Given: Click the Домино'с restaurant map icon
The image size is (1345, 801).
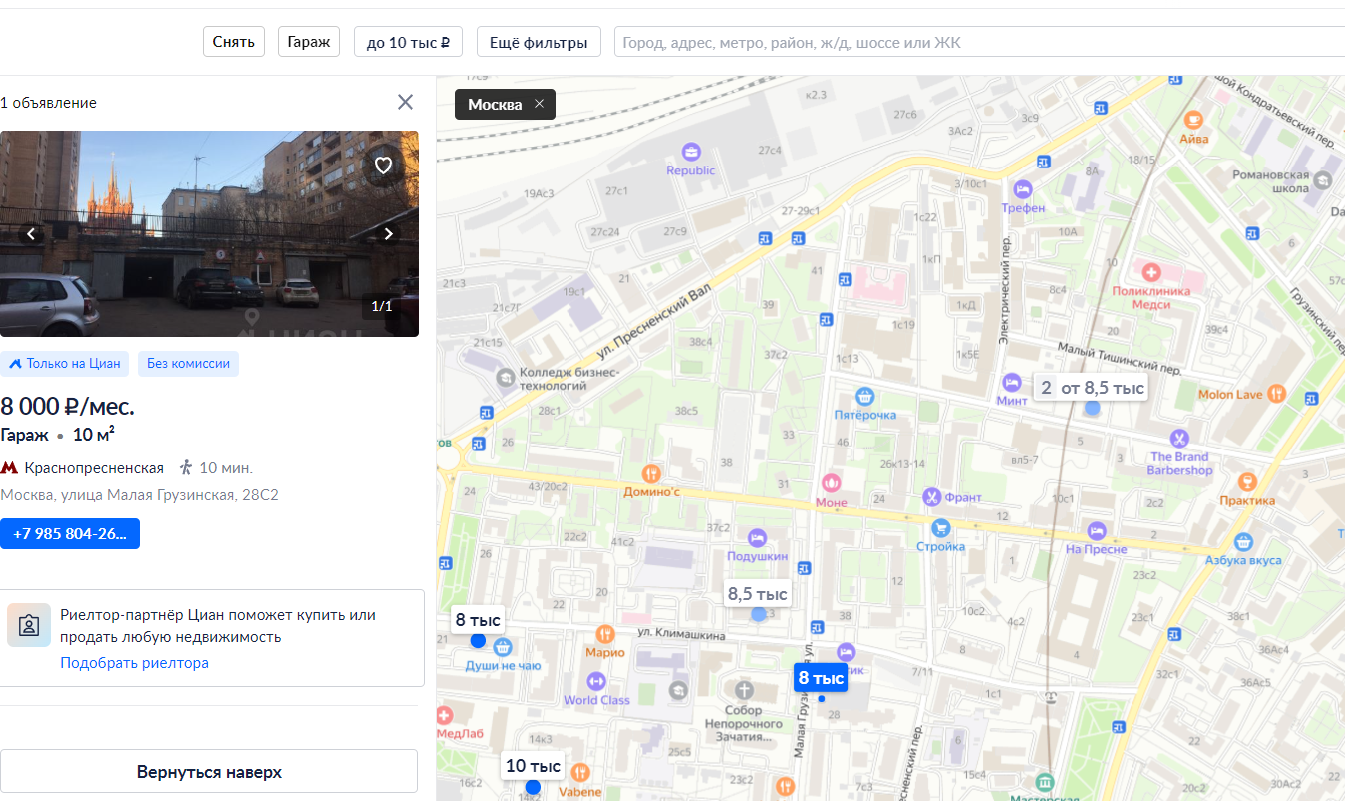Looking at the screenshot, I should [x=652, y=473].
